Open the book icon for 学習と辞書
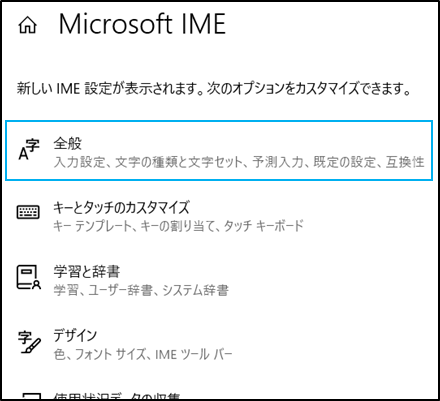 (29, 277)
